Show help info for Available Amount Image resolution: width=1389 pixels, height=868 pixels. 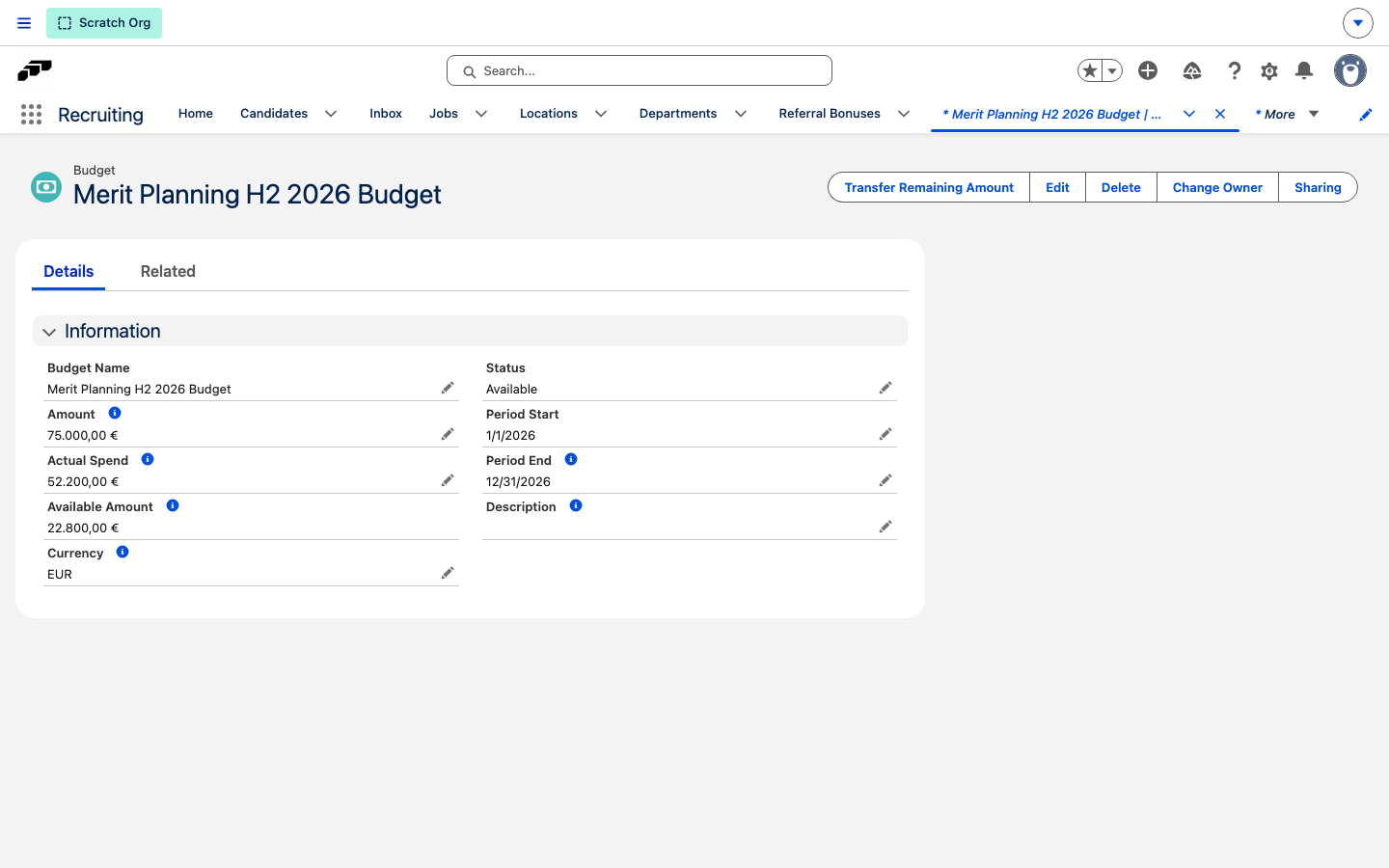pos(173,505)
